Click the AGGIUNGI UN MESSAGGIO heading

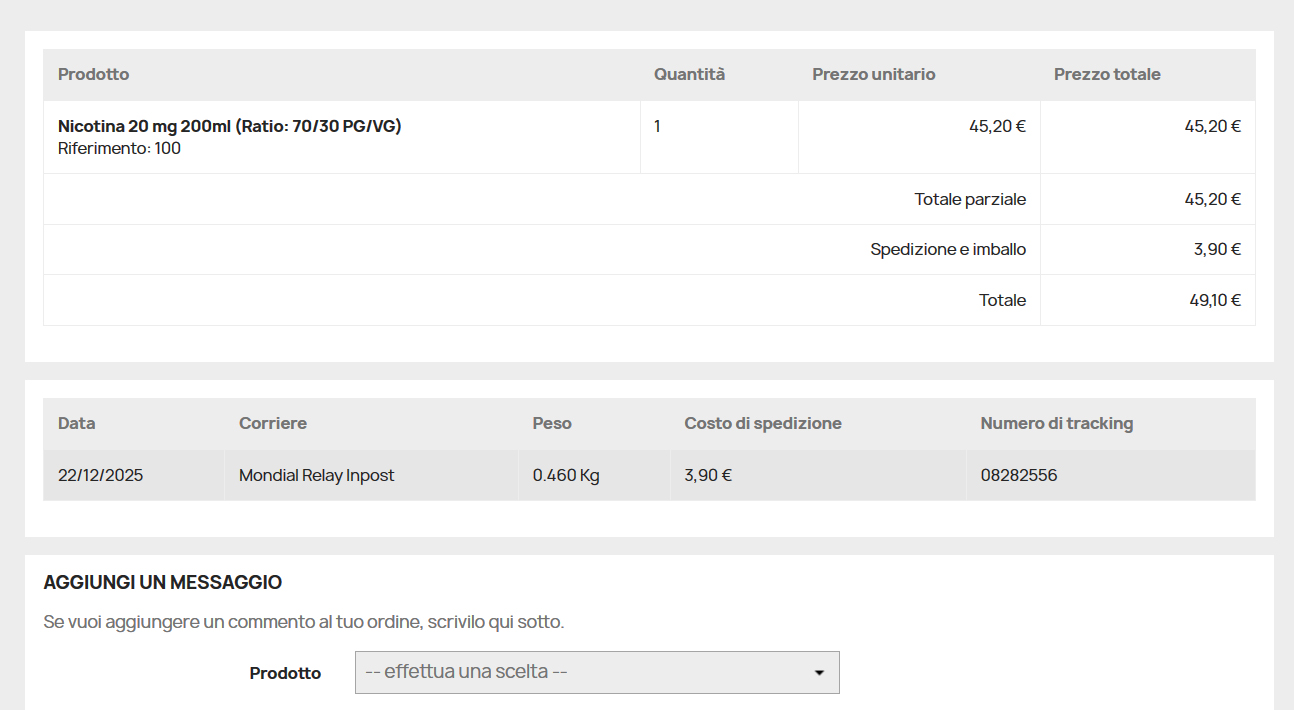tap(161, 582)
